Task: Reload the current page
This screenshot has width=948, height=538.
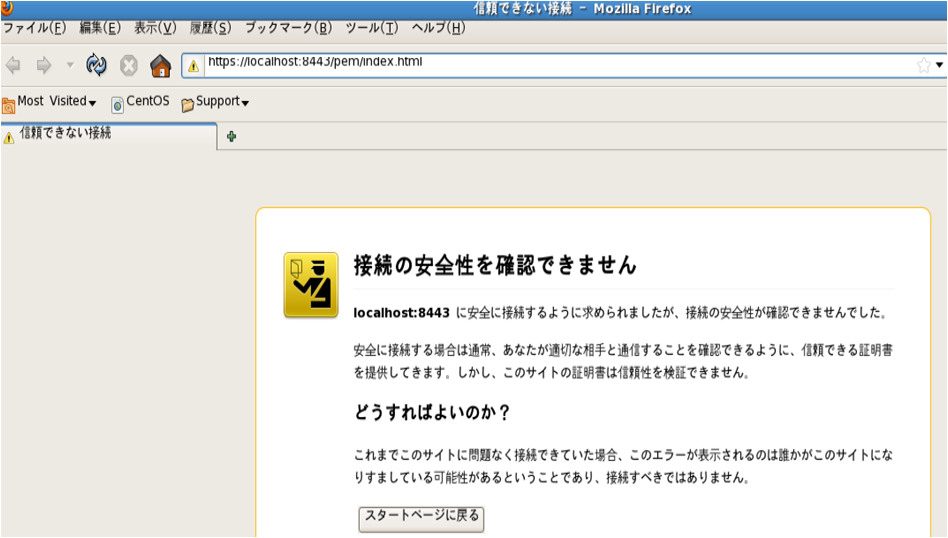Action: pyautogui.click(x=96, y=65)
